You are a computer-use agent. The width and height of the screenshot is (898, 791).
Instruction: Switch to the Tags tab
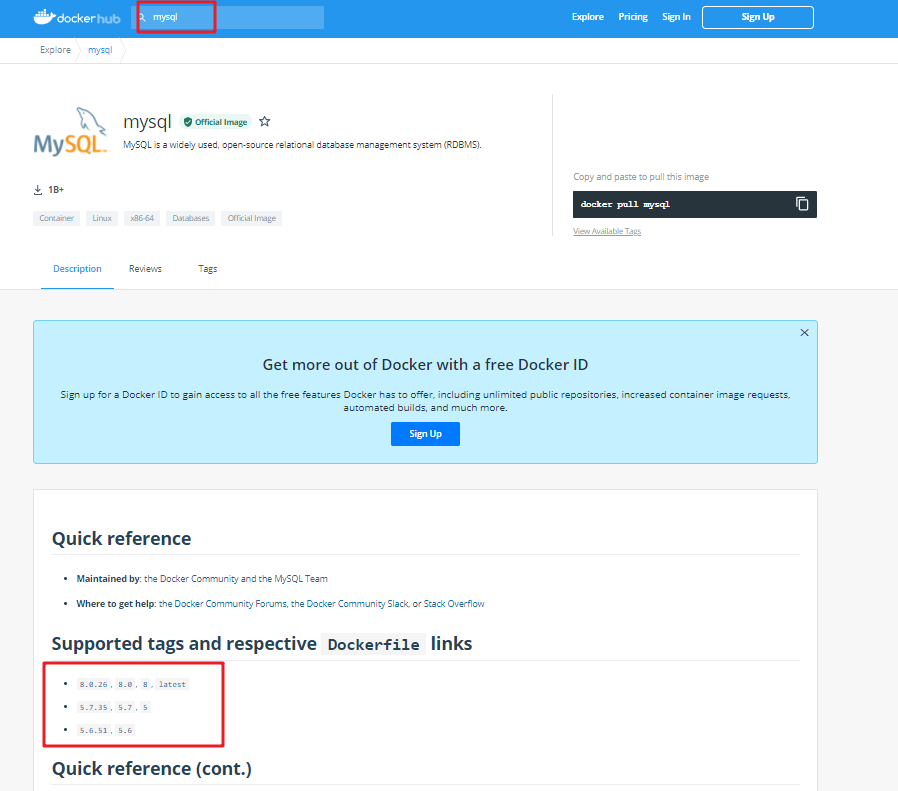[207, 269]
